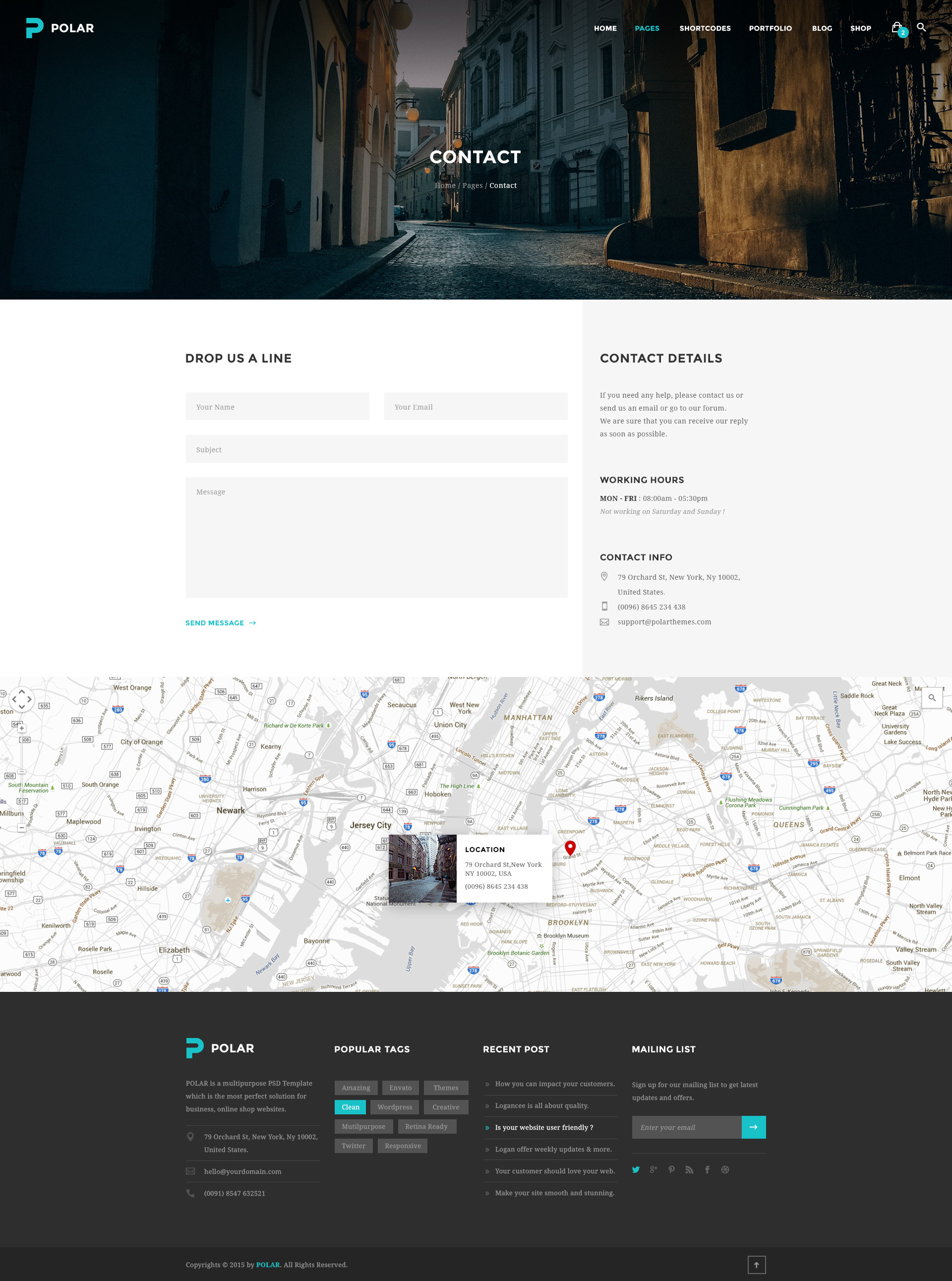This screenshot has width=952, height=1281.
Task: Open the Twitter social icon in footer
Action: tap(636, 1169)
